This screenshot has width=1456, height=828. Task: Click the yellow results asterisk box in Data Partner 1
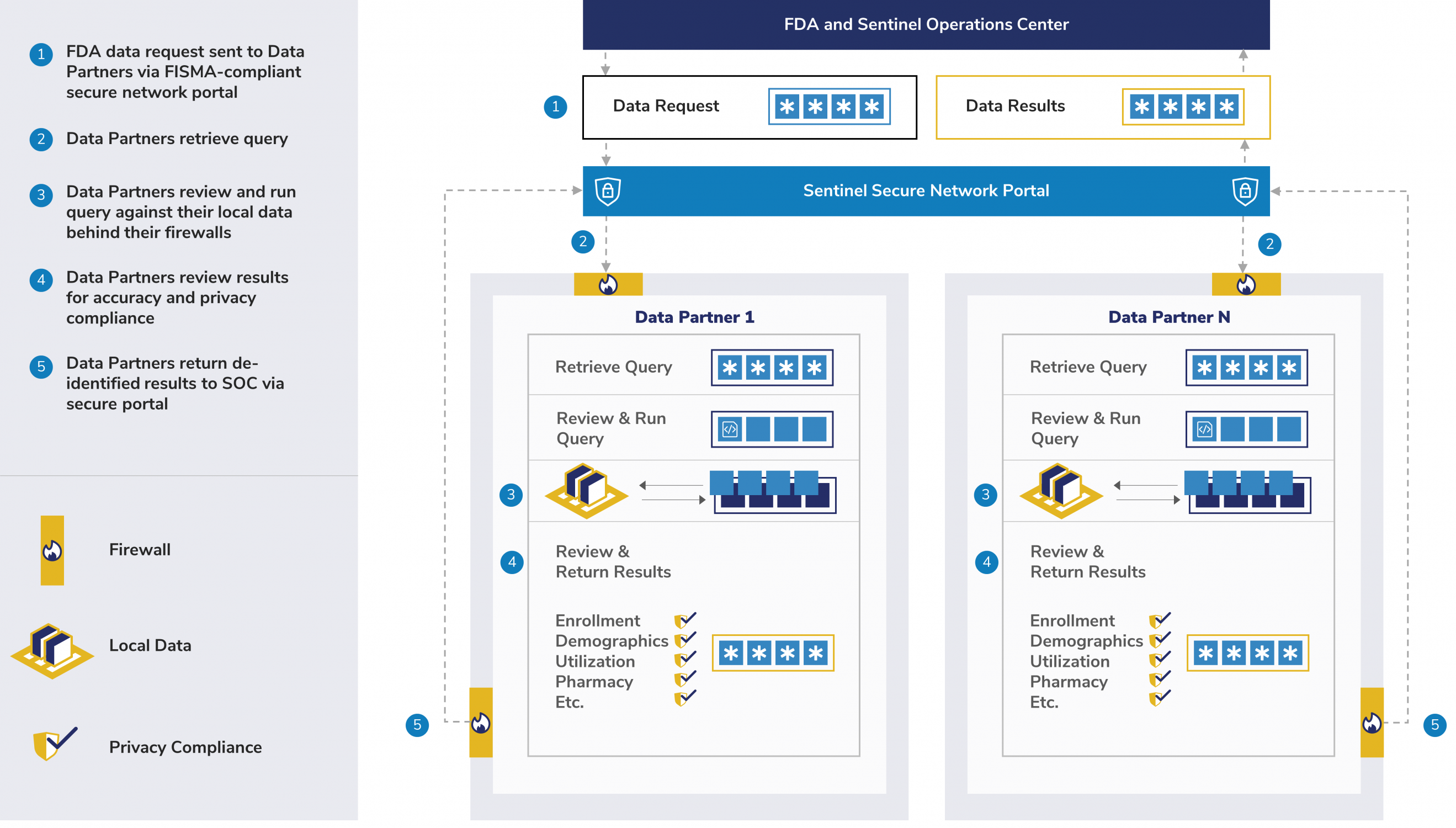(x=773, y=654)
